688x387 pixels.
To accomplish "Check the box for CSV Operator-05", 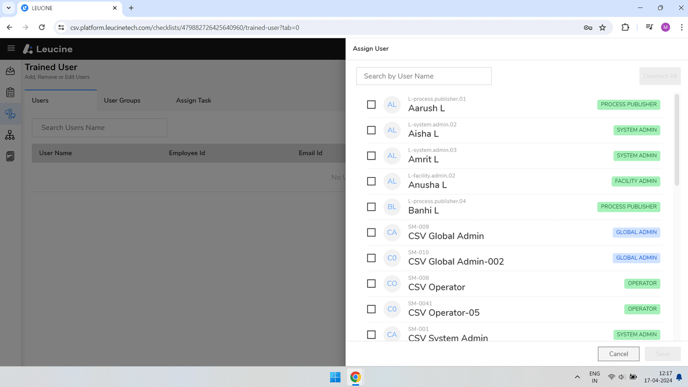I will tap(371, 309).
